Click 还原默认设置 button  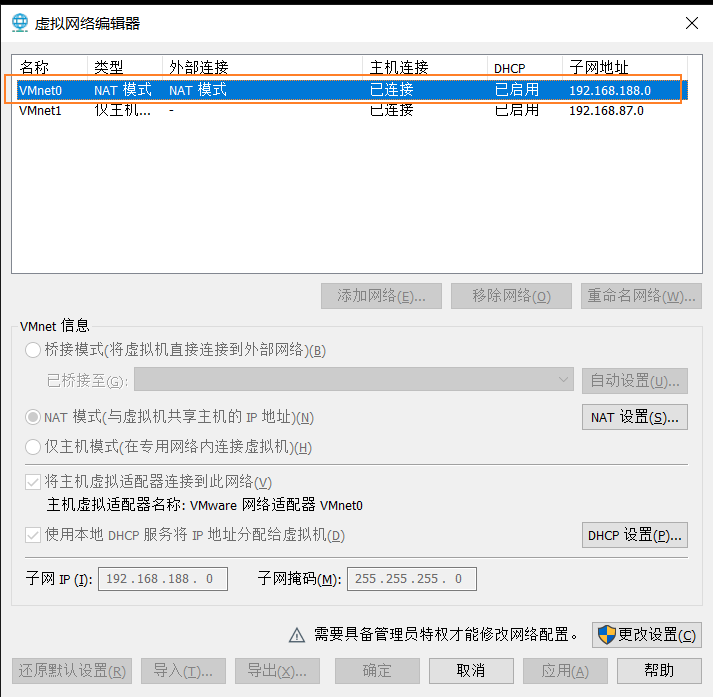[x=72, y=671]
